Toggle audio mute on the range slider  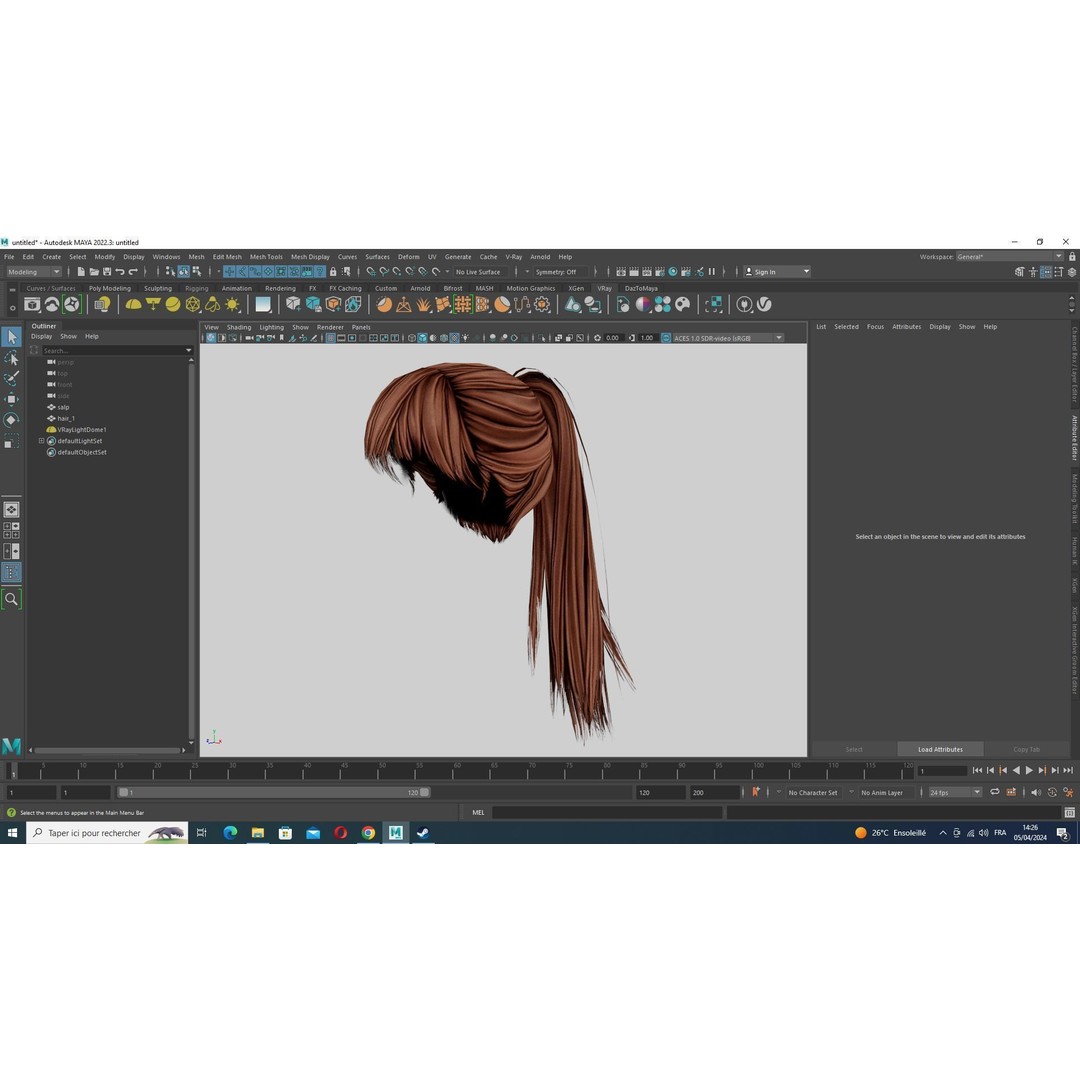[x=1036, y=792]
